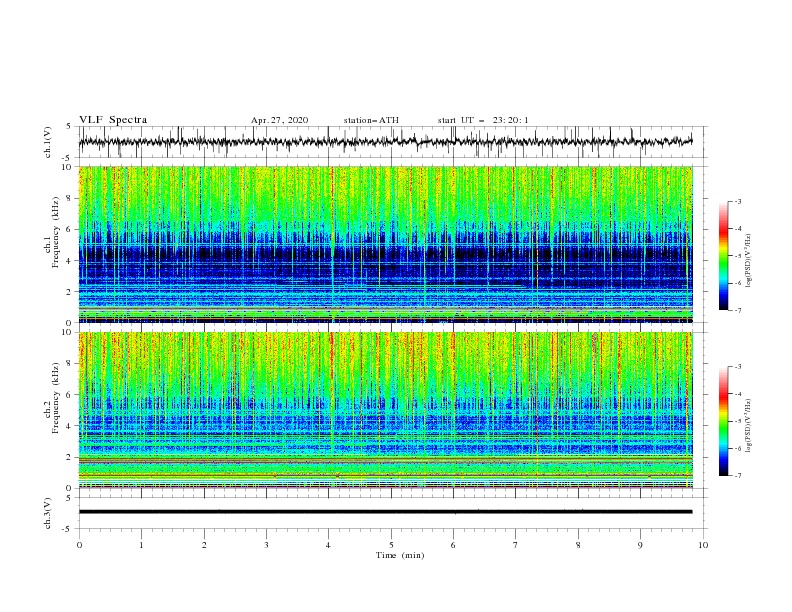Click time tick label '10' on x-axis
The height and width of the screenshot is (612, 792).
(x=703, y=545)
